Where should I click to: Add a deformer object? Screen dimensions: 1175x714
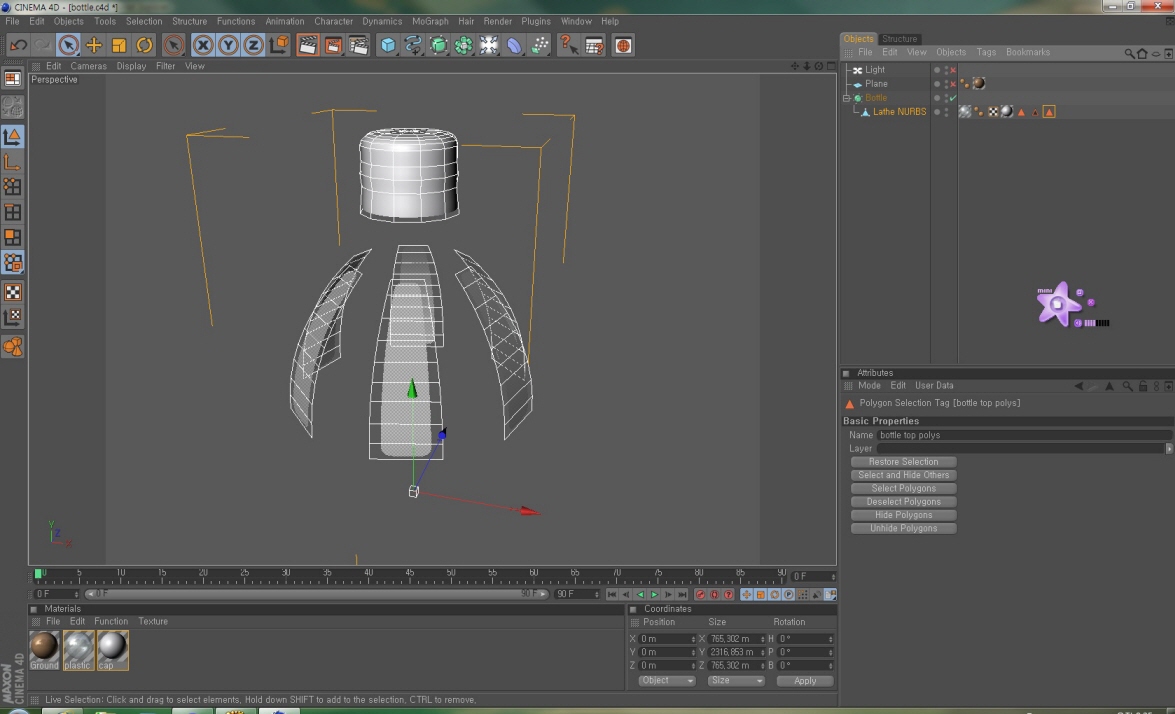point(514,46)
